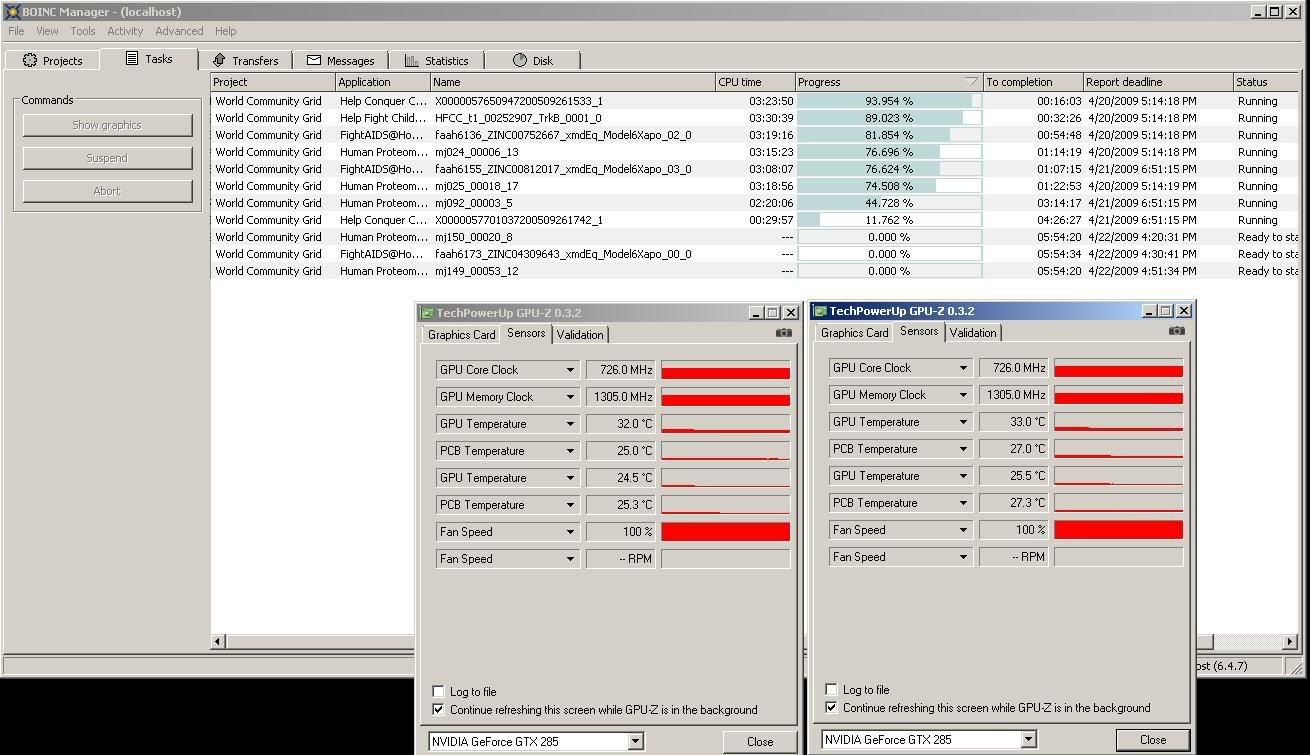Enable Log to file in right GPU-Z window
Screen dimensions: 1310x755
click(831, 689)
